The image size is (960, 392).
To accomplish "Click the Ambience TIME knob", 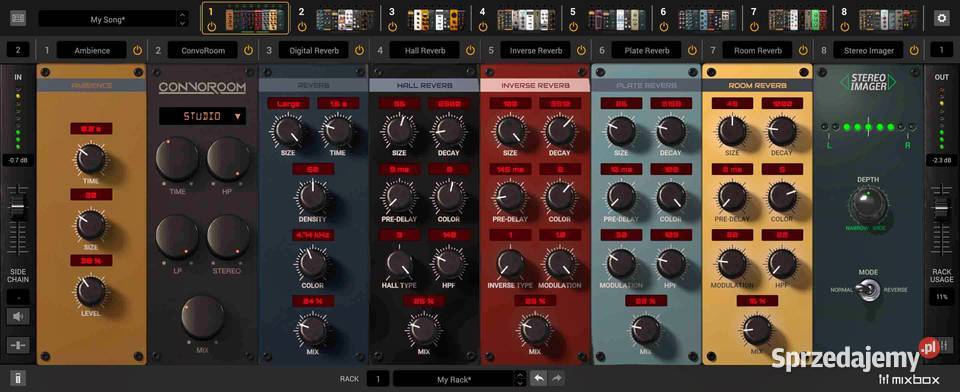I will (x=91, y=159).
